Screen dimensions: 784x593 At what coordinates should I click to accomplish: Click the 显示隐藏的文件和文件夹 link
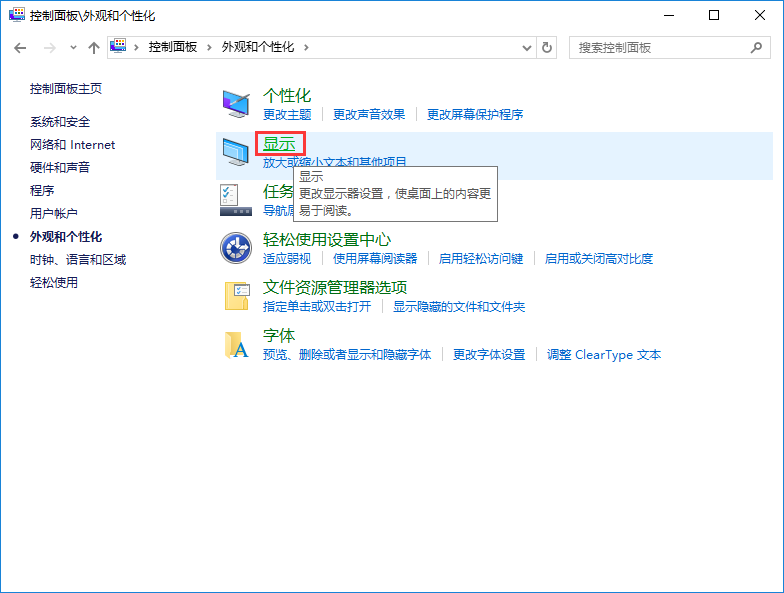[x=459, y=307]
